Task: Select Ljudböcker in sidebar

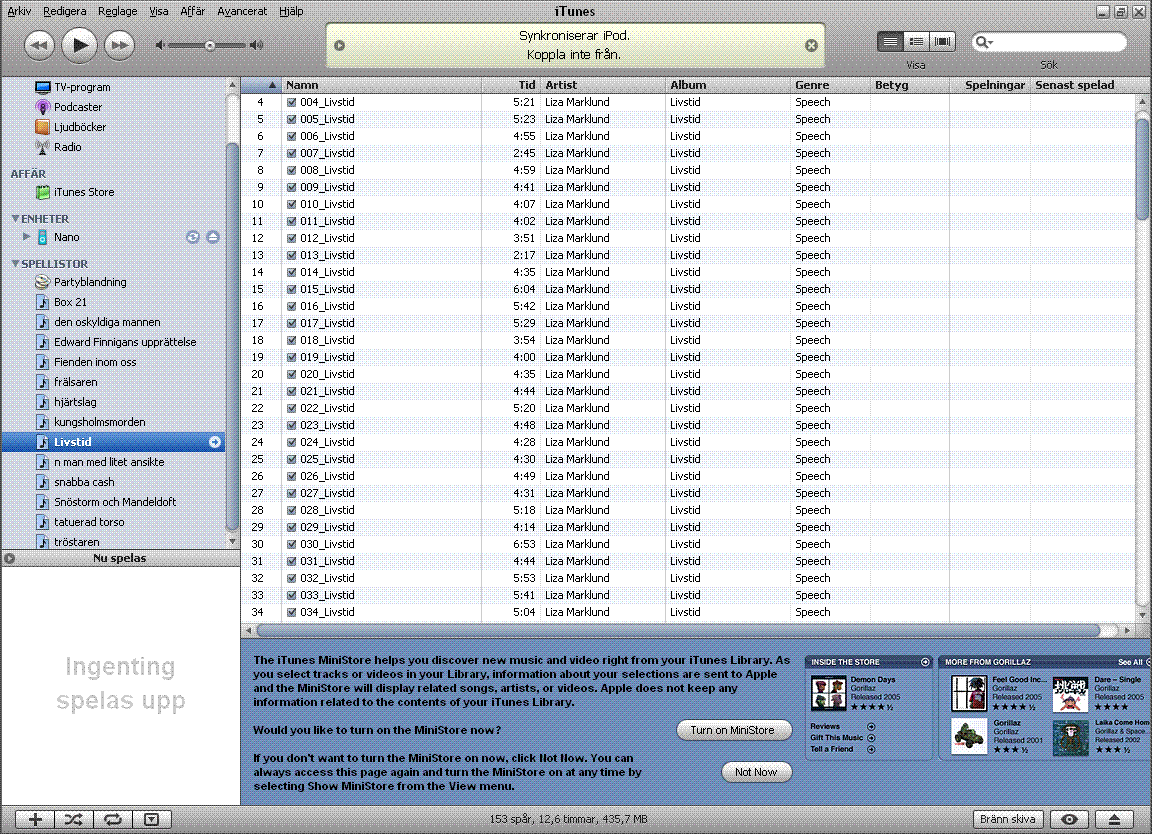Action: 79,127
